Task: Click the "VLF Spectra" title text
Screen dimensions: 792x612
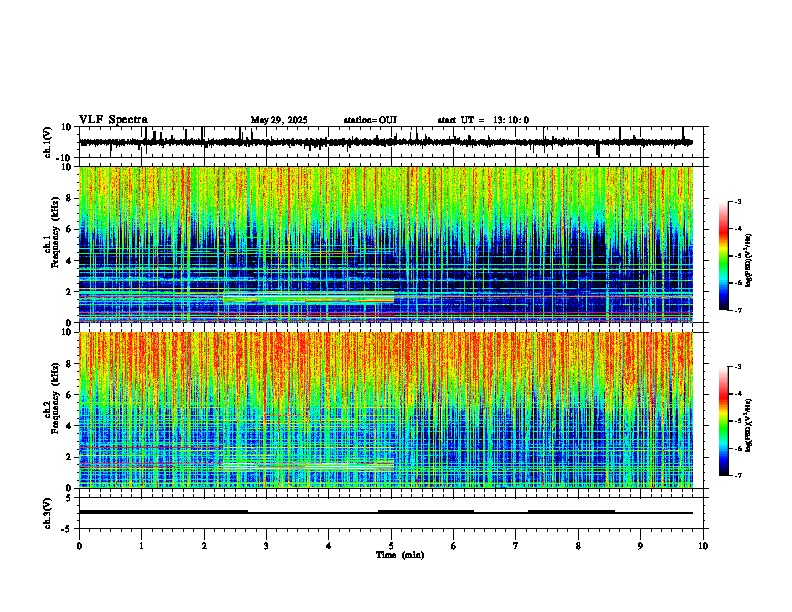Action: click(113, 120)
